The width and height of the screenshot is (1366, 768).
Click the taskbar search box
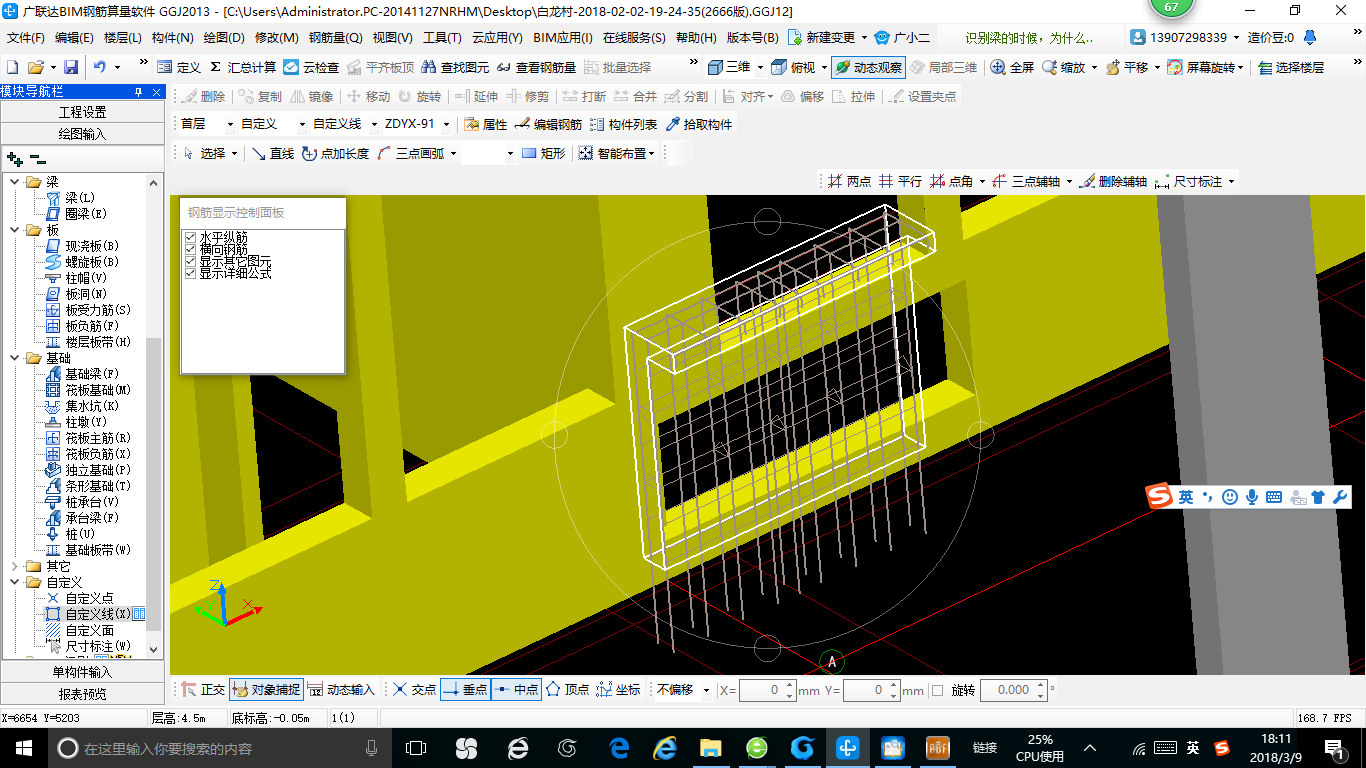219,747
